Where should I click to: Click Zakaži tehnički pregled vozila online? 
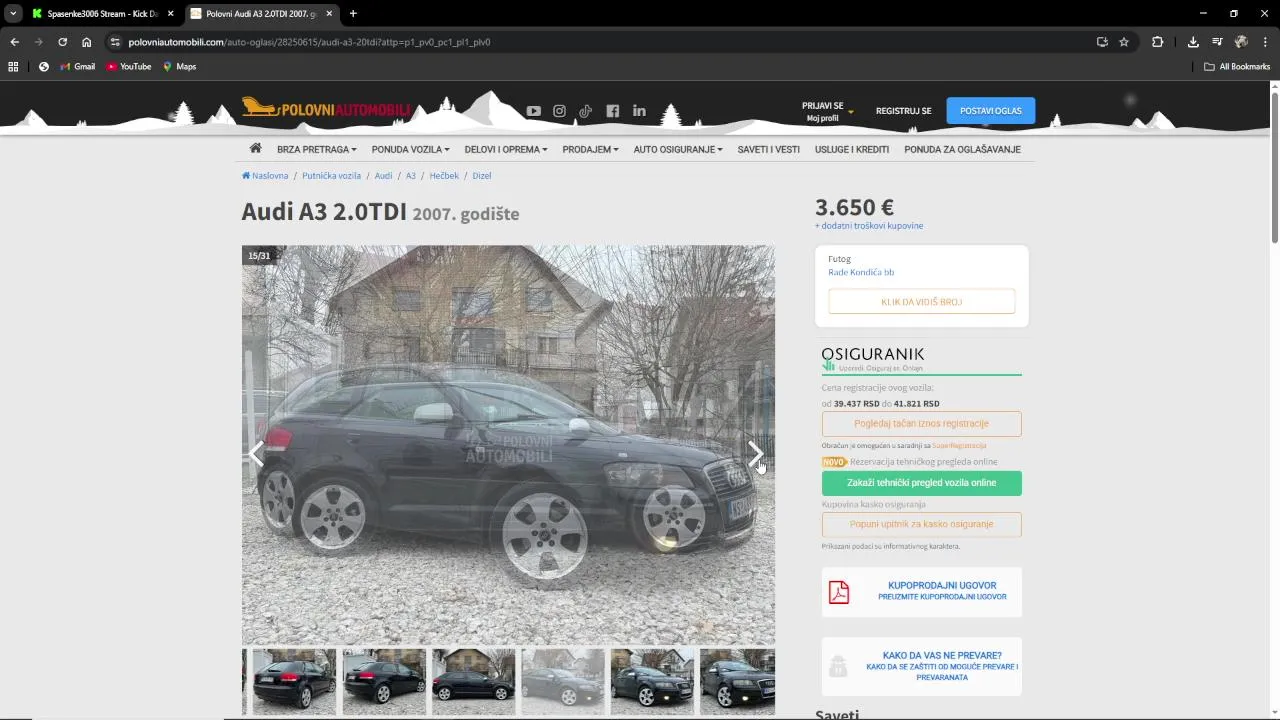coord(921,483)
